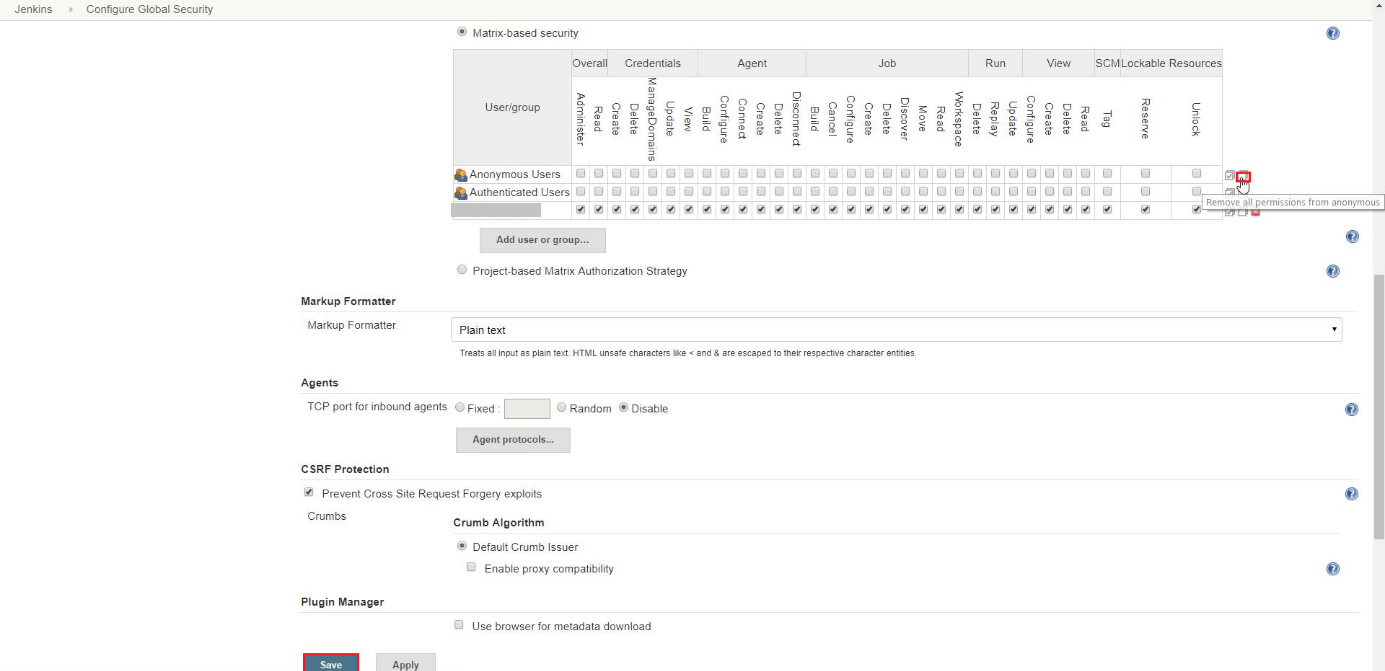Click the remove-all permissions icon for Anonymous Users
This screenshot has height=671, width=1385.
[x=1243, y=176]
